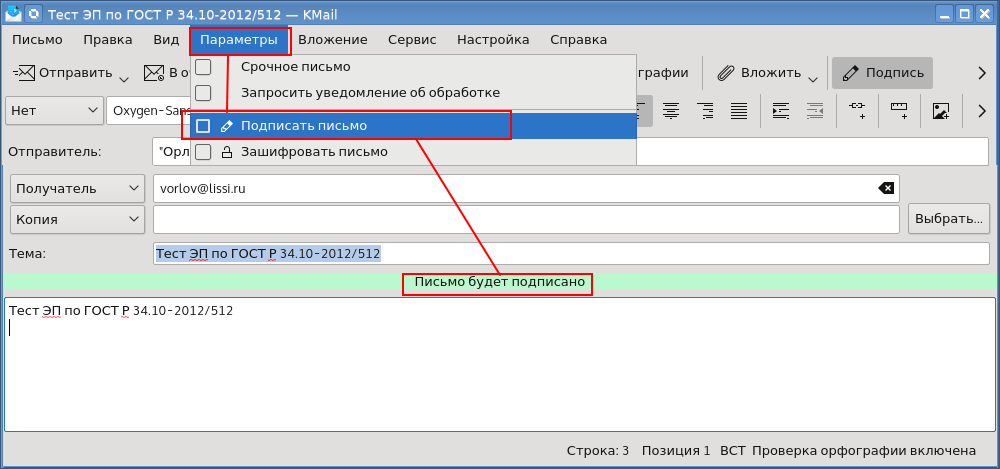Image resolution: width=1000 pixels, height=469 pixels.
Task: Open the Письмо menu
Action: point(38,40)
